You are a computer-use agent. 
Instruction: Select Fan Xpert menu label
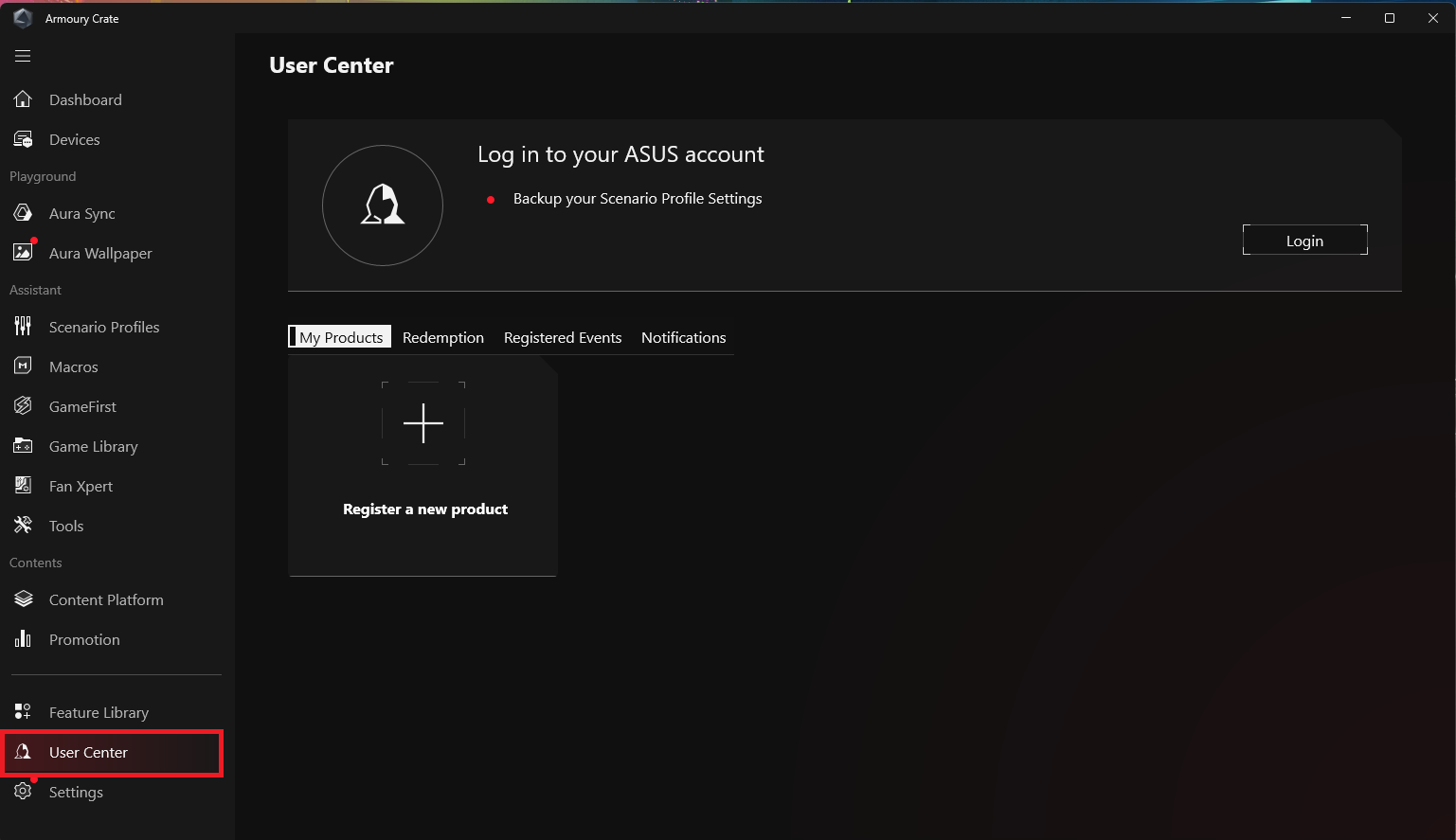pyautogui.click(x=81, y=486)
